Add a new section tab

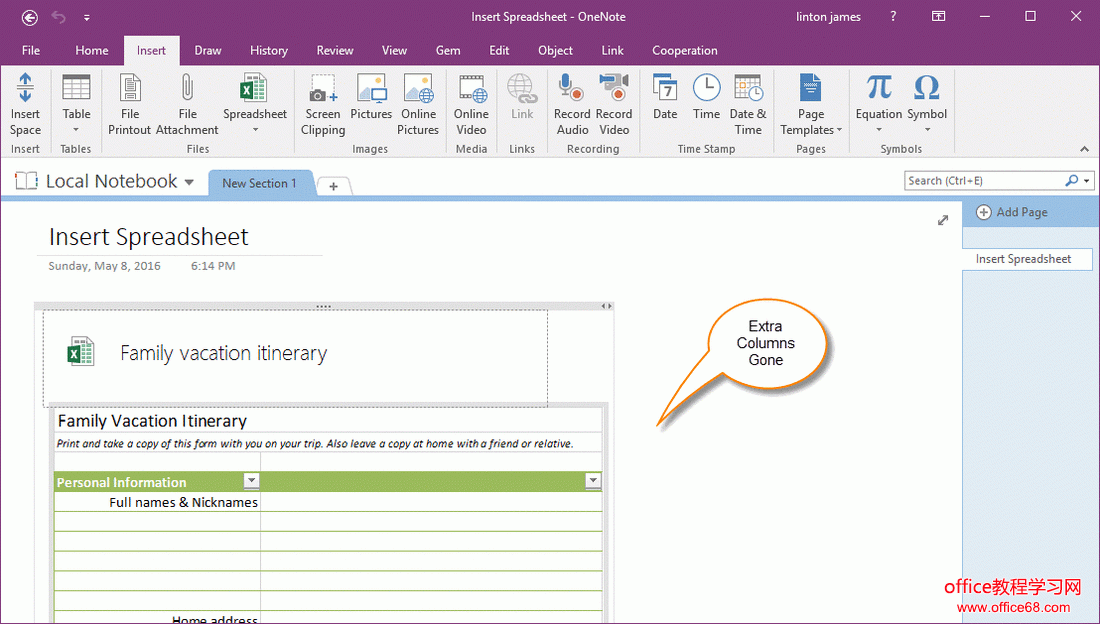tap(334, 186)
